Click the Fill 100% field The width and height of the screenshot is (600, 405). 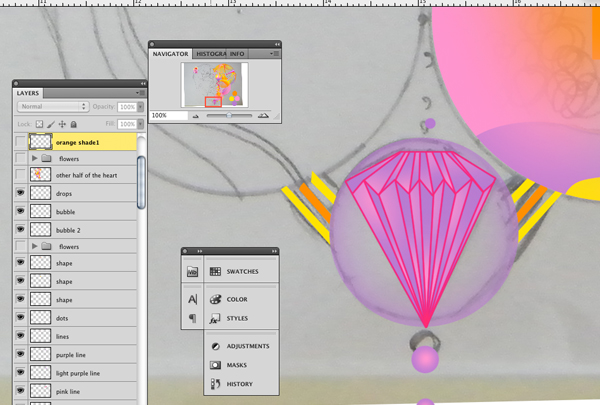(x=127, y=124)
